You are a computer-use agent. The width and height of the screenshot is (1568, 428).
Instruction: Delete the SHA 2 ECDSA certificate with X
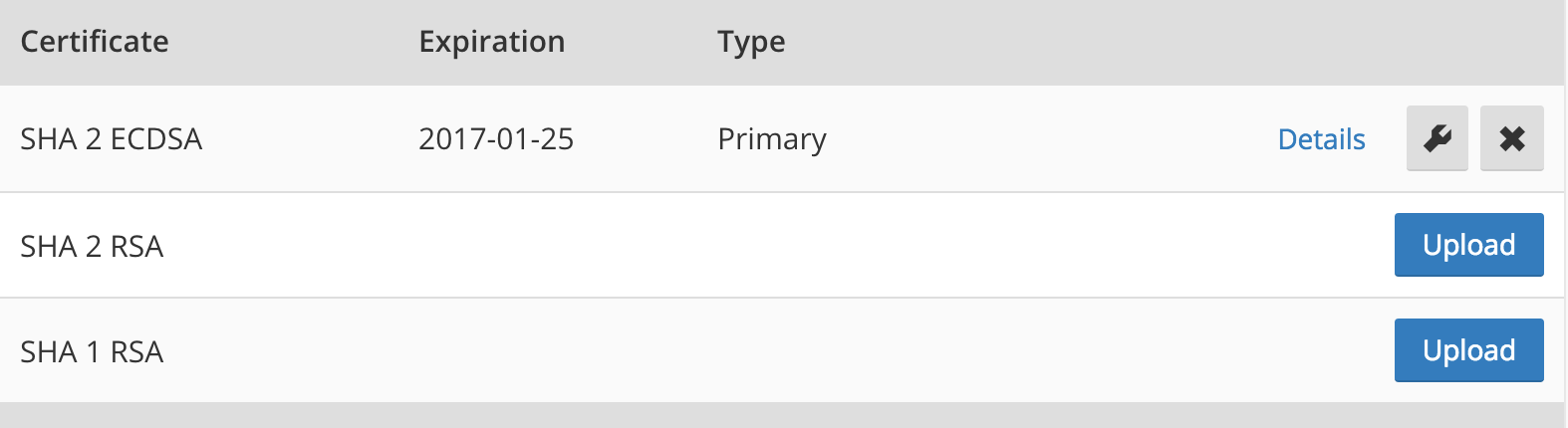[1511, 138]
